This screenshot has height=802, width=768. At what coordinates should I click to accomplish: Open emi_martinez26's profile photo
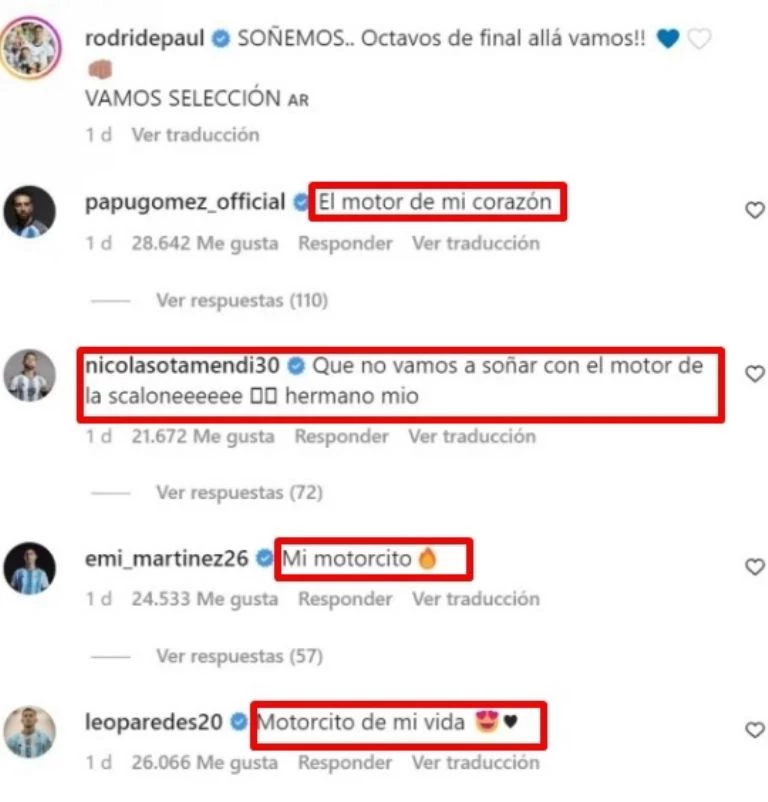tap(30, 568)
